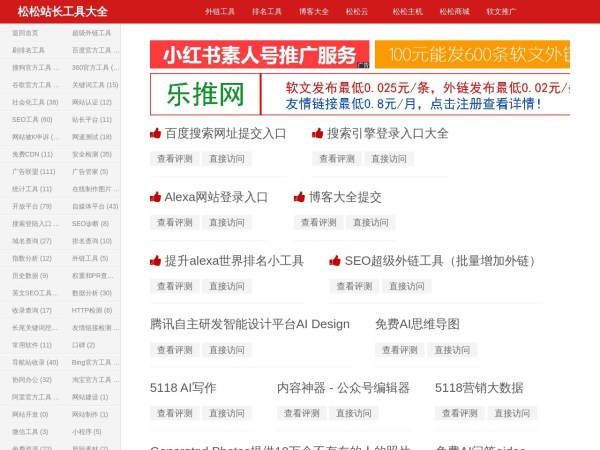Screen dimensions: 600x450
Task: Select 返回首页 in the sidebar
Action: [x=25, y=33]
